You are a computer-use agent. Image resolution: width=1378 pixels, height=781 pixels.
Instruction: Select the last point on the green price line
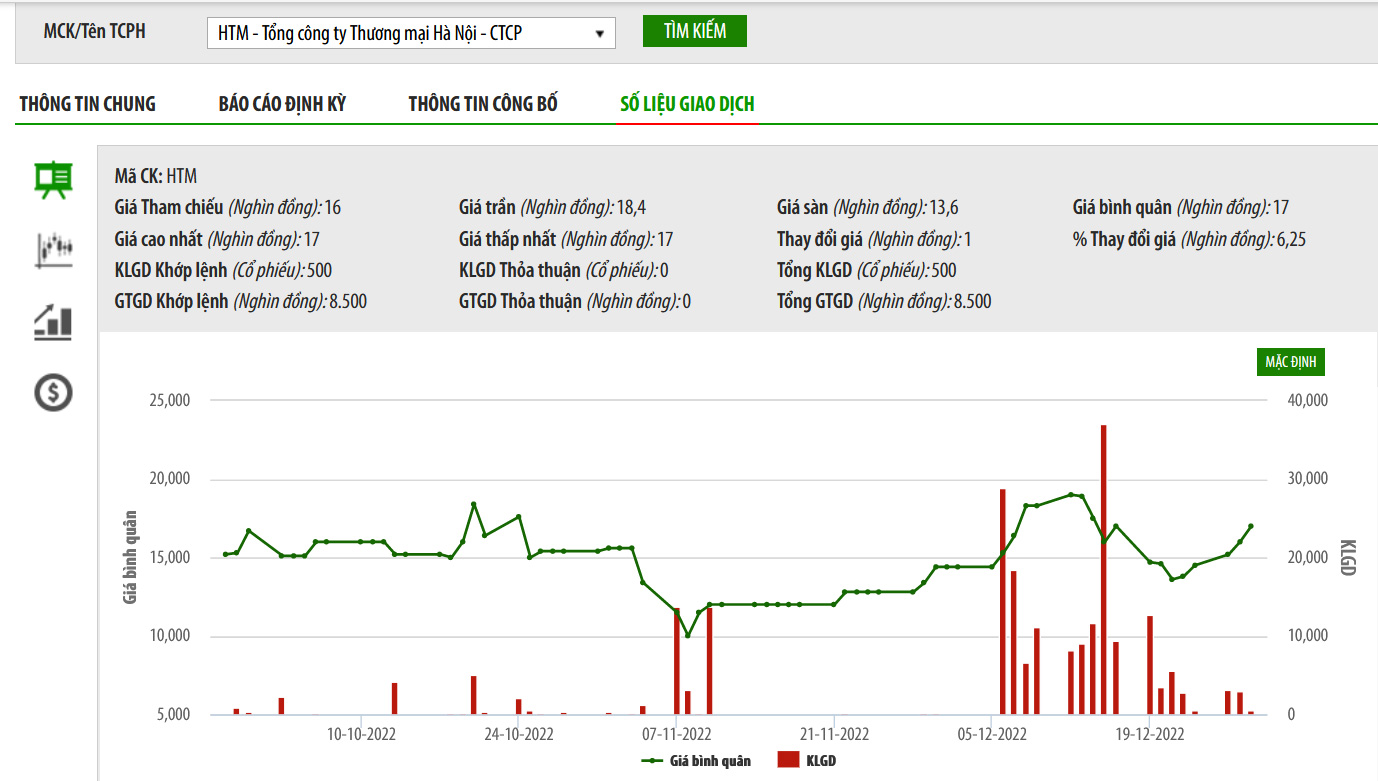(1250, 526)
